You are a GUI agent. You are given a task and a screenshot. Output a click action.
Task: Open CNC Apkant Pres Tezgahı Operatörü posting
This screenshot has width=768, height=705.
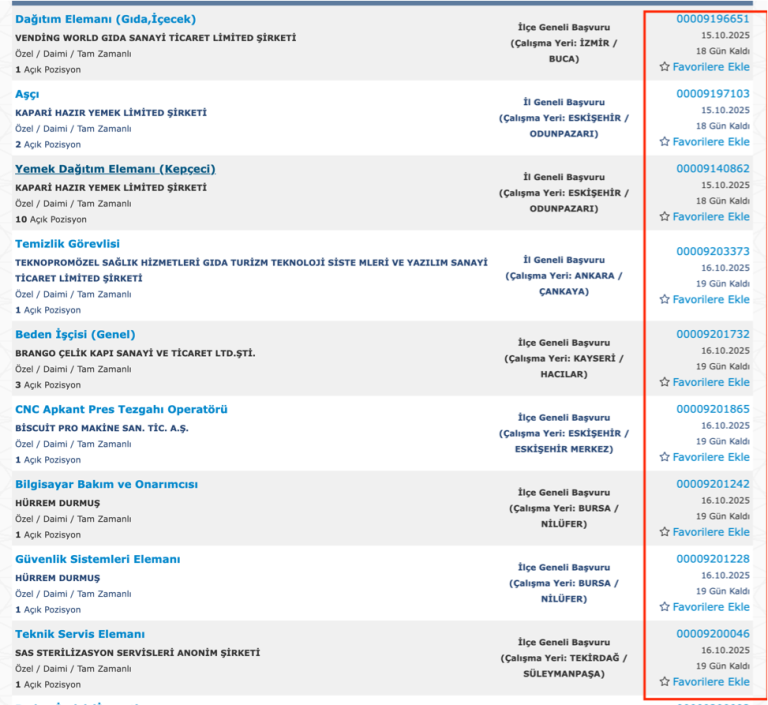tap(121, 410)
